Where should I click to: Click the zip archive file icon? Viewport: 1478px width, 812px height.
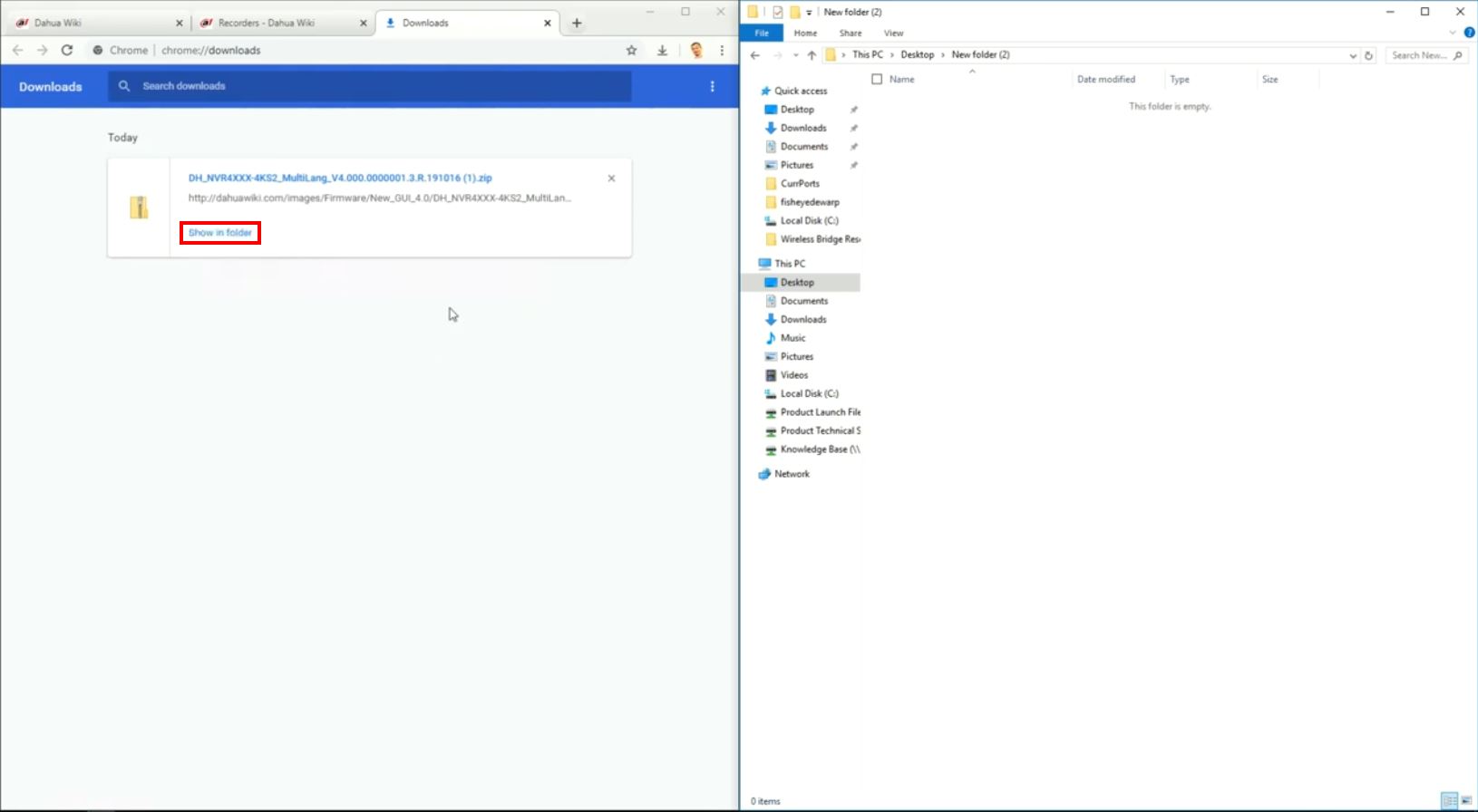pos(139,208)
